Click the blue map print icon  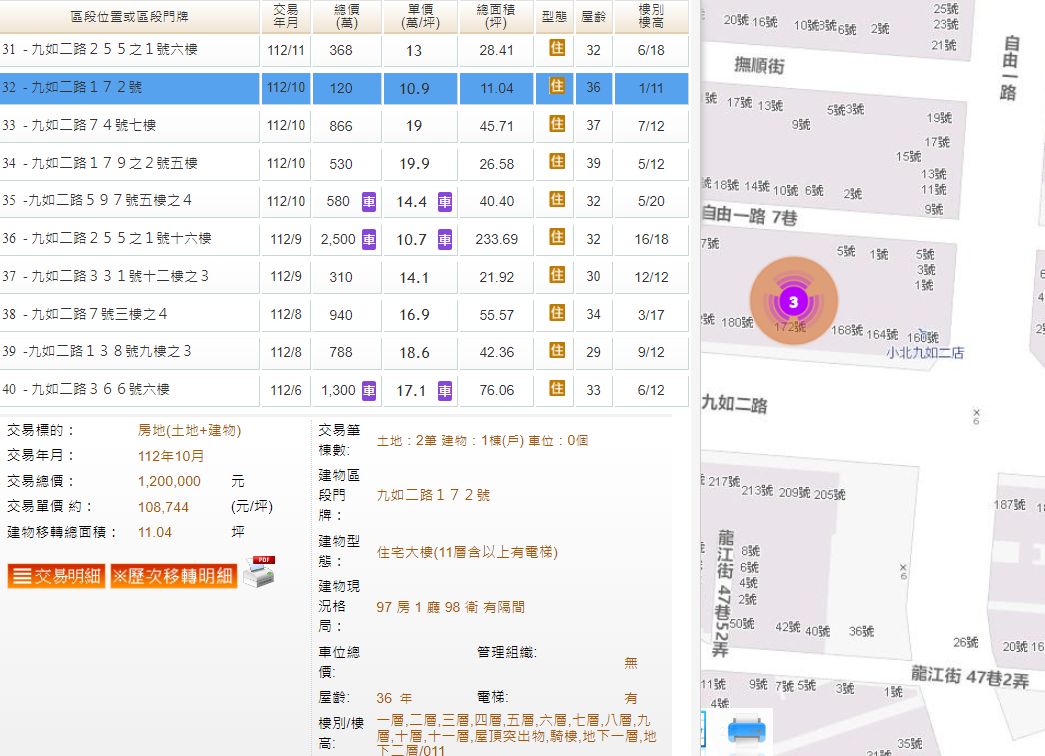746,729
